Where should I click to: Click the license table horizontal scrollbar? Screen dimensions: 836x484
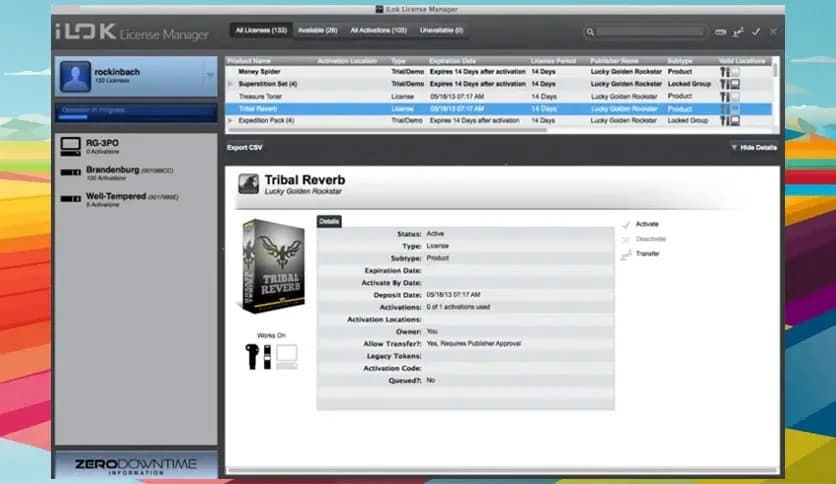click(387, 130)
